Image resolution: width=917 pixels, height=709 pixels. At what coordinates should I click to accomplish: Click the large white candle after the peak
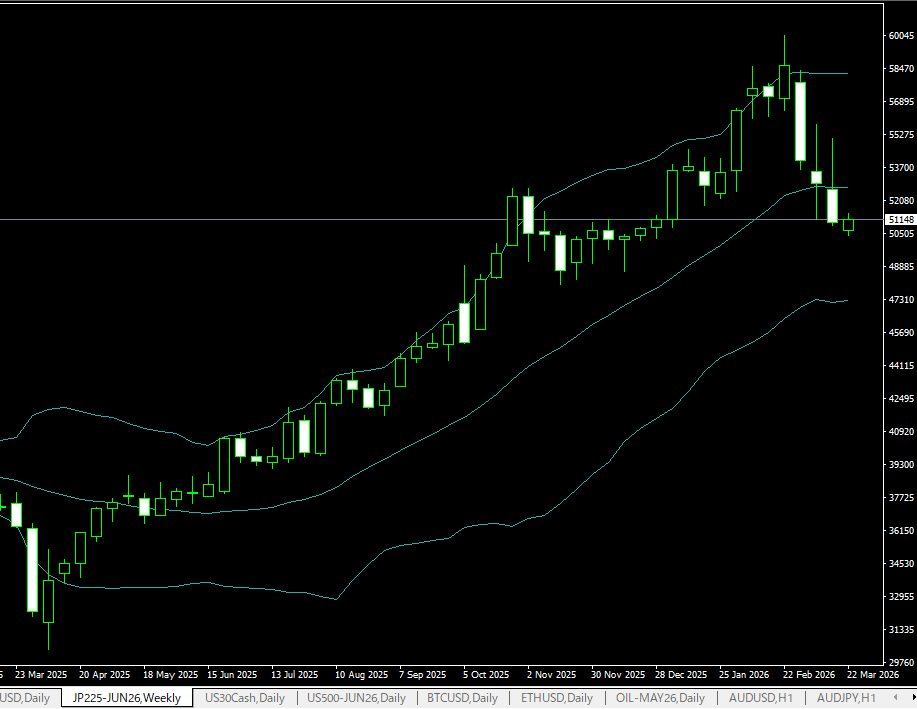coord(800,120)
